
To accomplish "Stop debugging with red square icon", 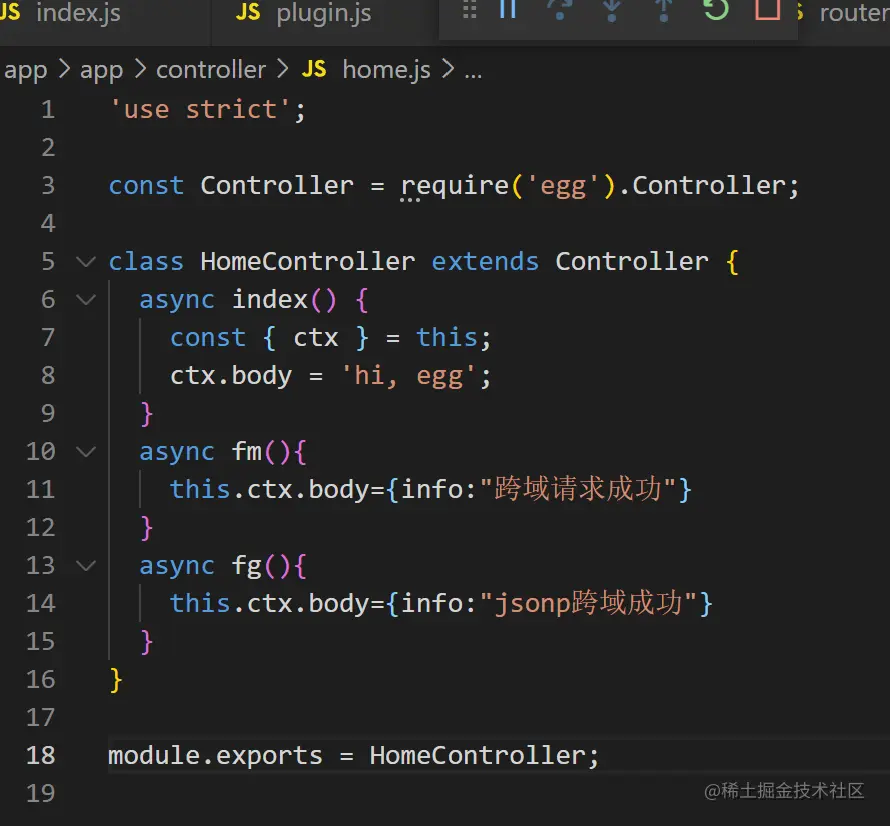I will pyautogui.click(x=767, y=10).
